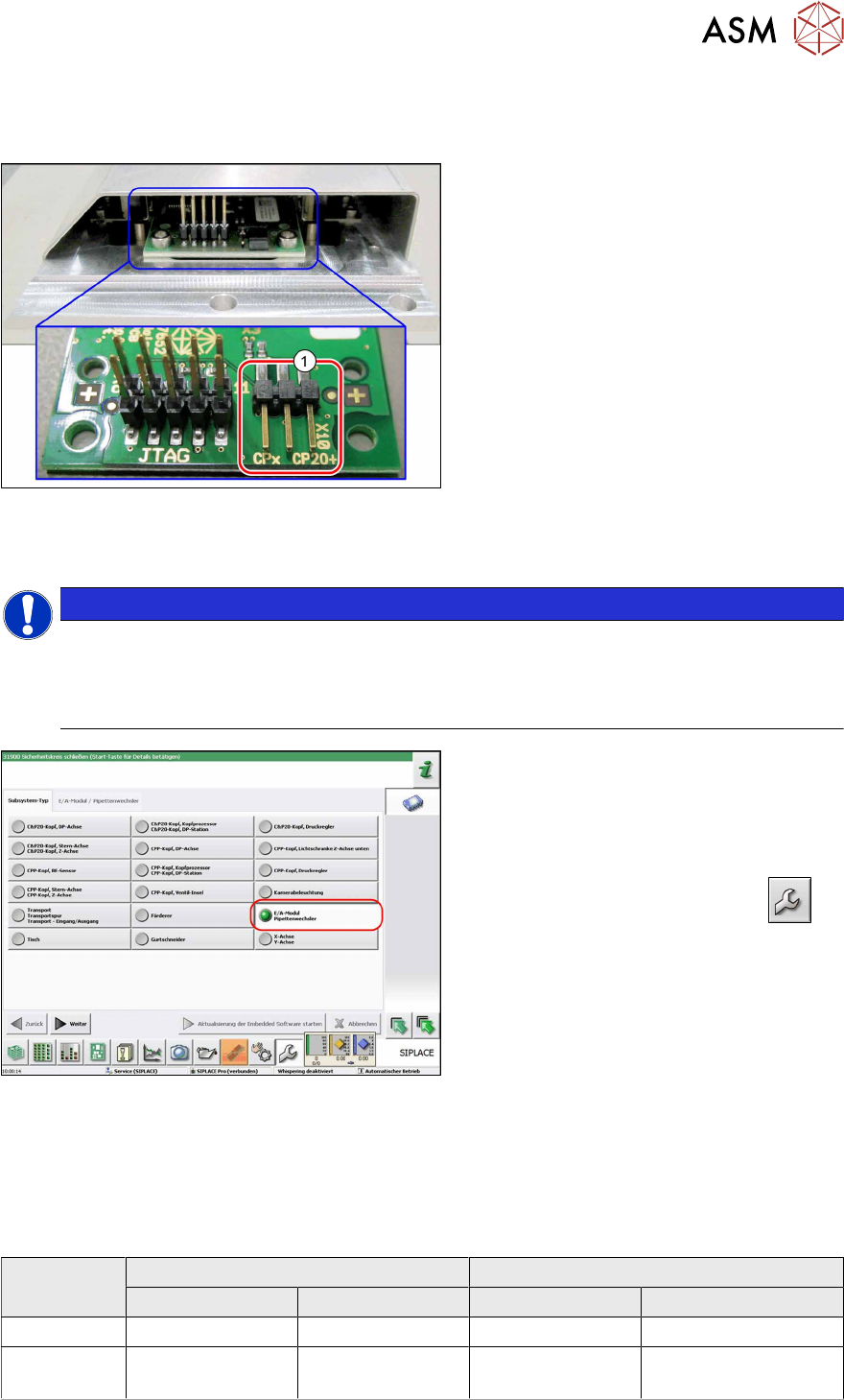Open the bar chart toolbar icon
The image size is (844, 1400).
click(x=70, y=1052)
